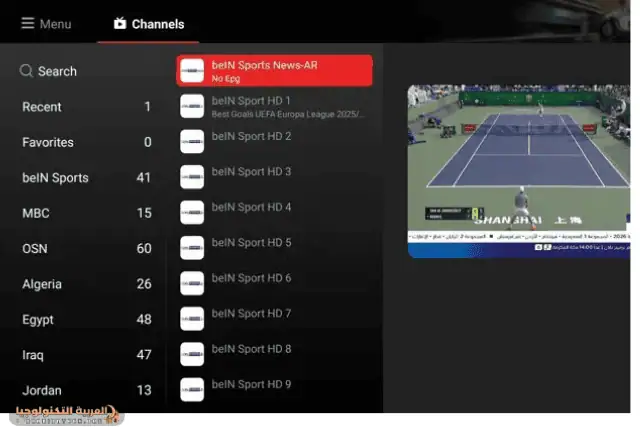This screenshot has height=427, width=640.
Task: Play beIN Sport HD 1 channel title
Action: pyautogui.click(x=251, y=100)
